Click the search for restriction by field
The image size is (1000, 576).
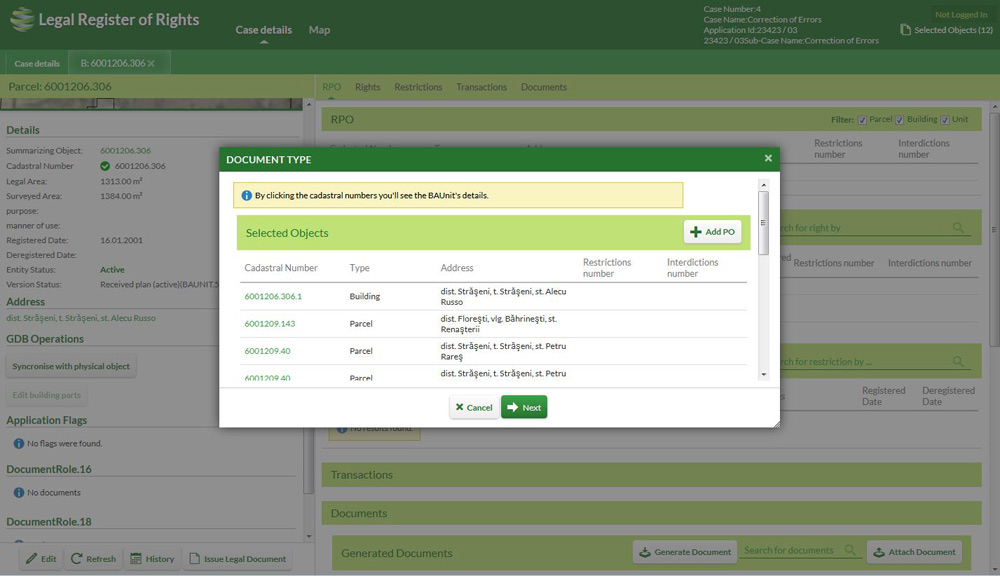[x=874, y=362]
